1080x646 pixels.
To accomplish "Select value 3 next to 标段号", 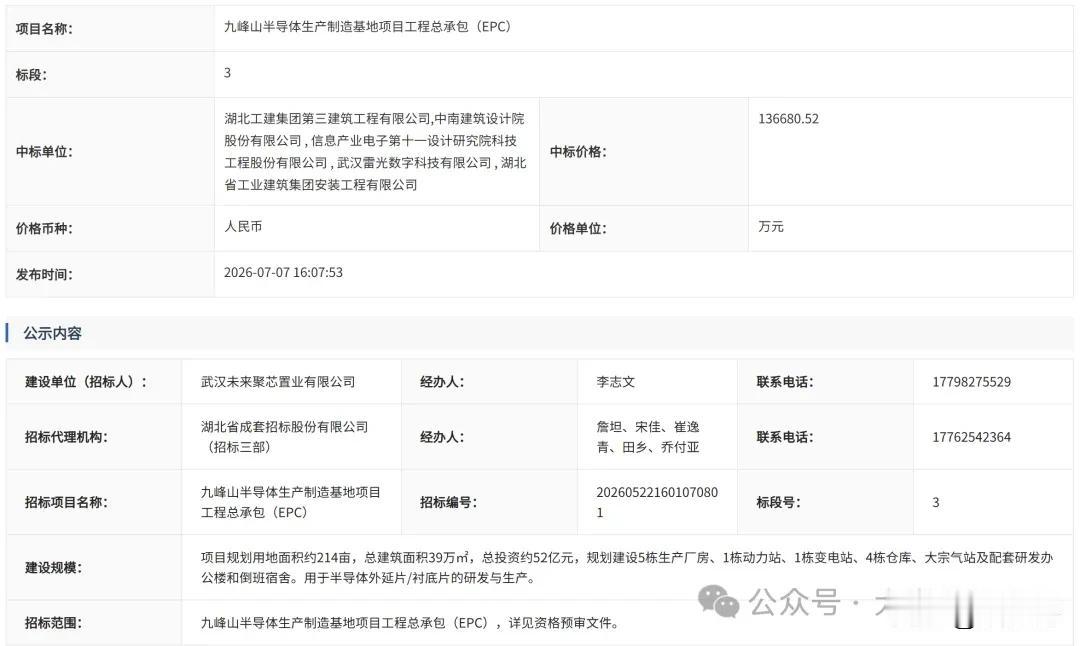I will click(936, 503).
